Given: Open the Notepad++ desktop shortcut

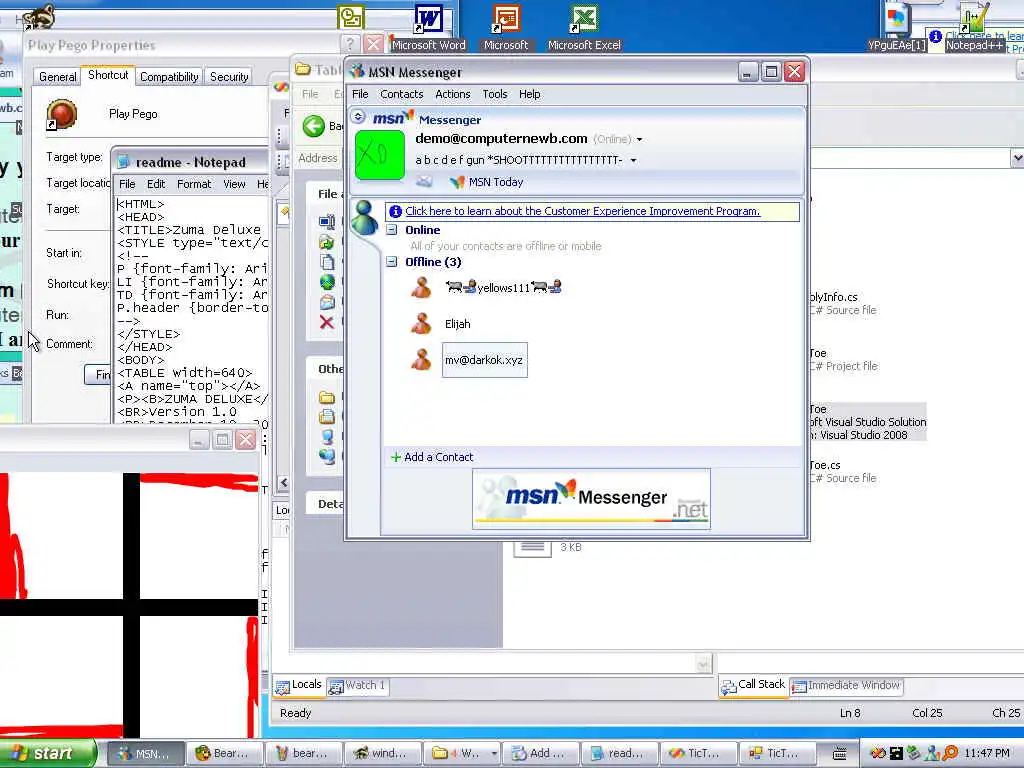Looking at the screenshot, I should pyautogui.click(x=974, y=27).
